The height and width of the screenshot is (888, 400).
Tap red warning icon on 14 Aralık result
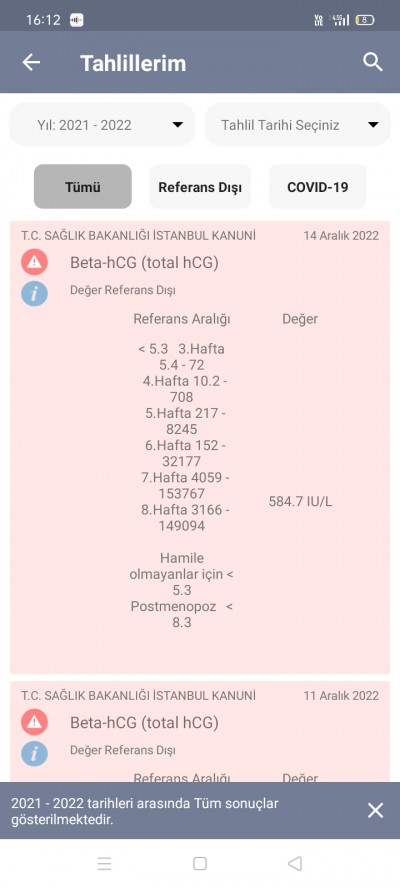point(35,262)
